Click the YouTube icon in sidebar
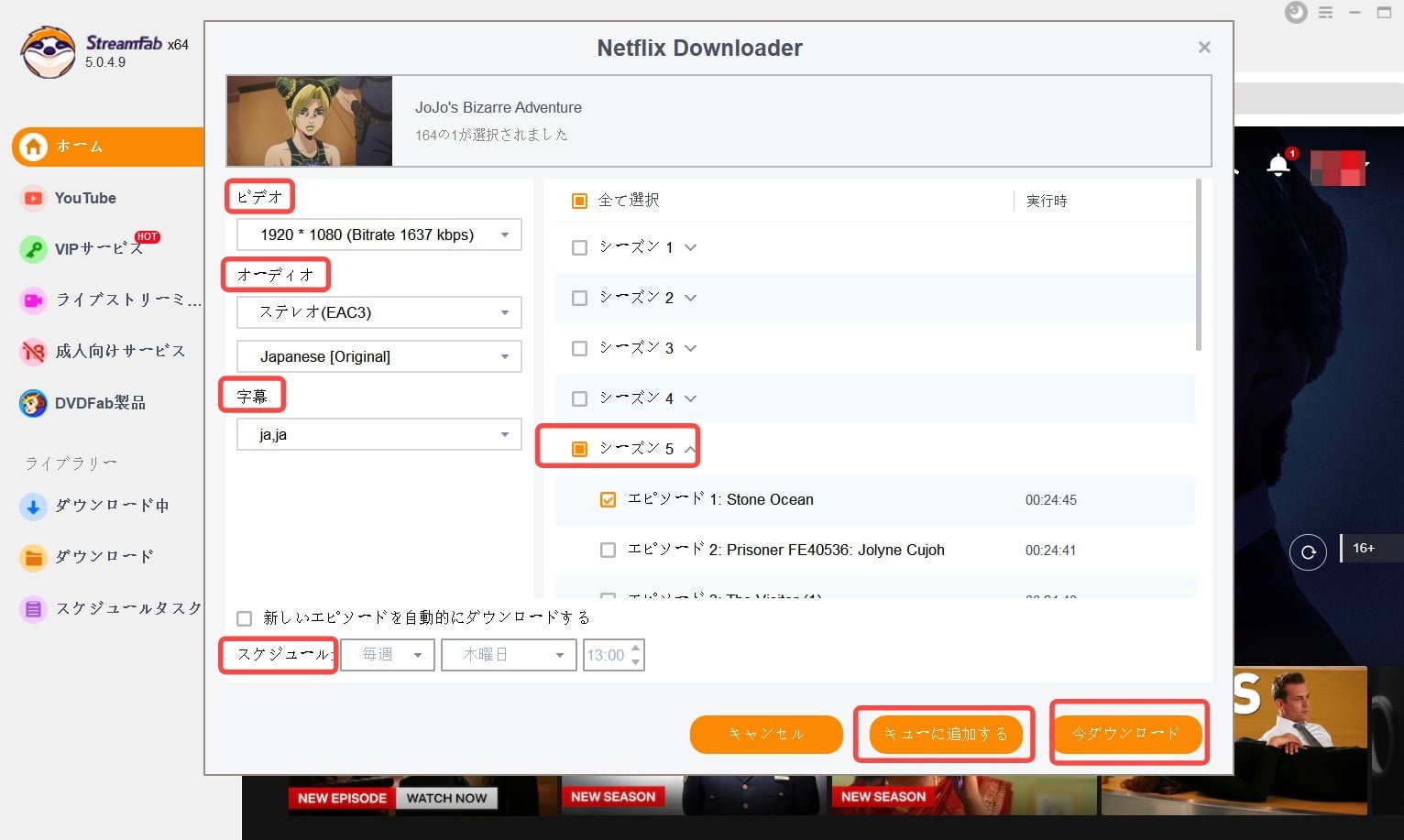 [x=33, y=198]
